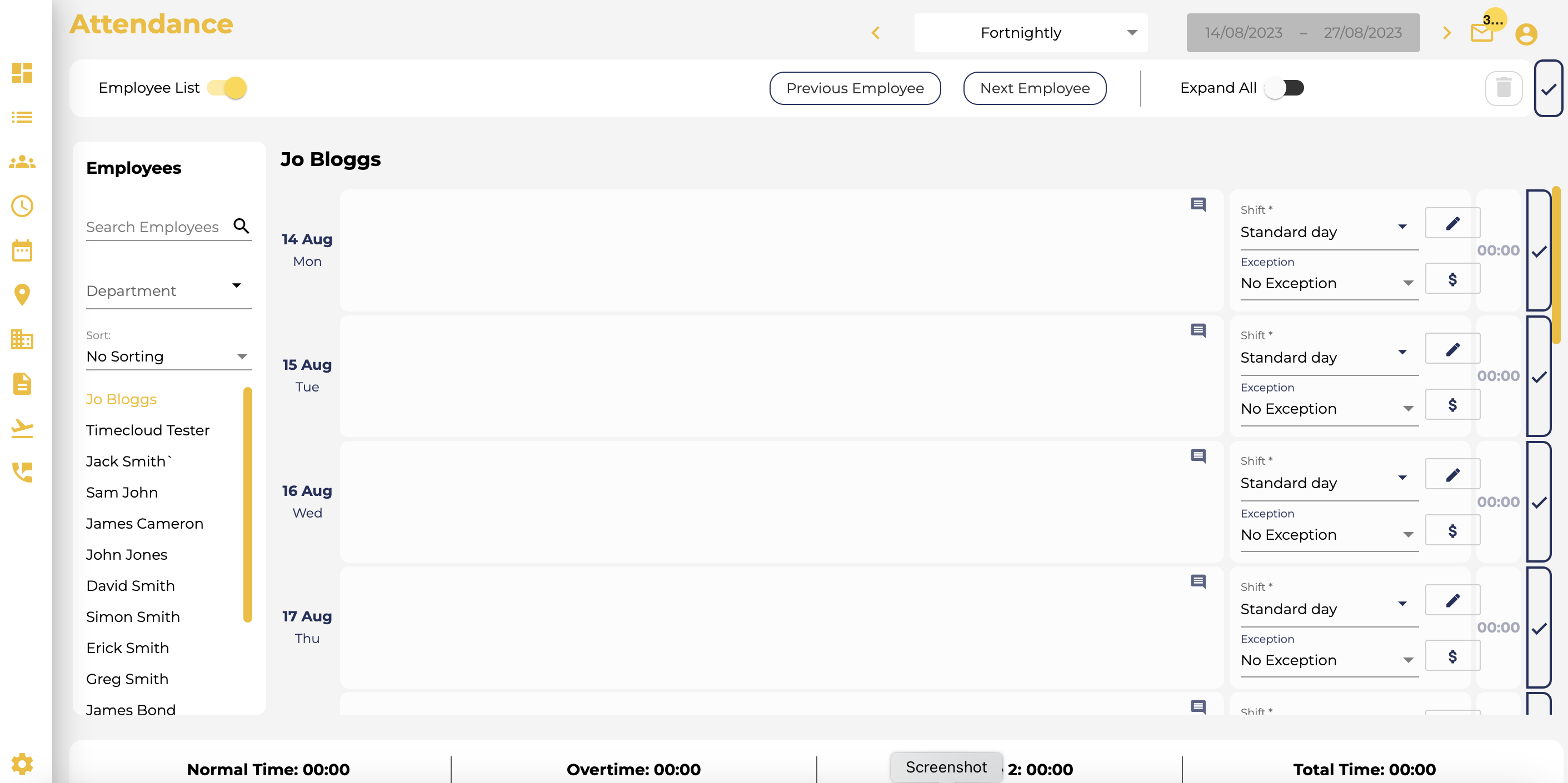This screenshot has width=1568, height=783.
Task: Toggle the Employee List switch off
Action: 226,88
